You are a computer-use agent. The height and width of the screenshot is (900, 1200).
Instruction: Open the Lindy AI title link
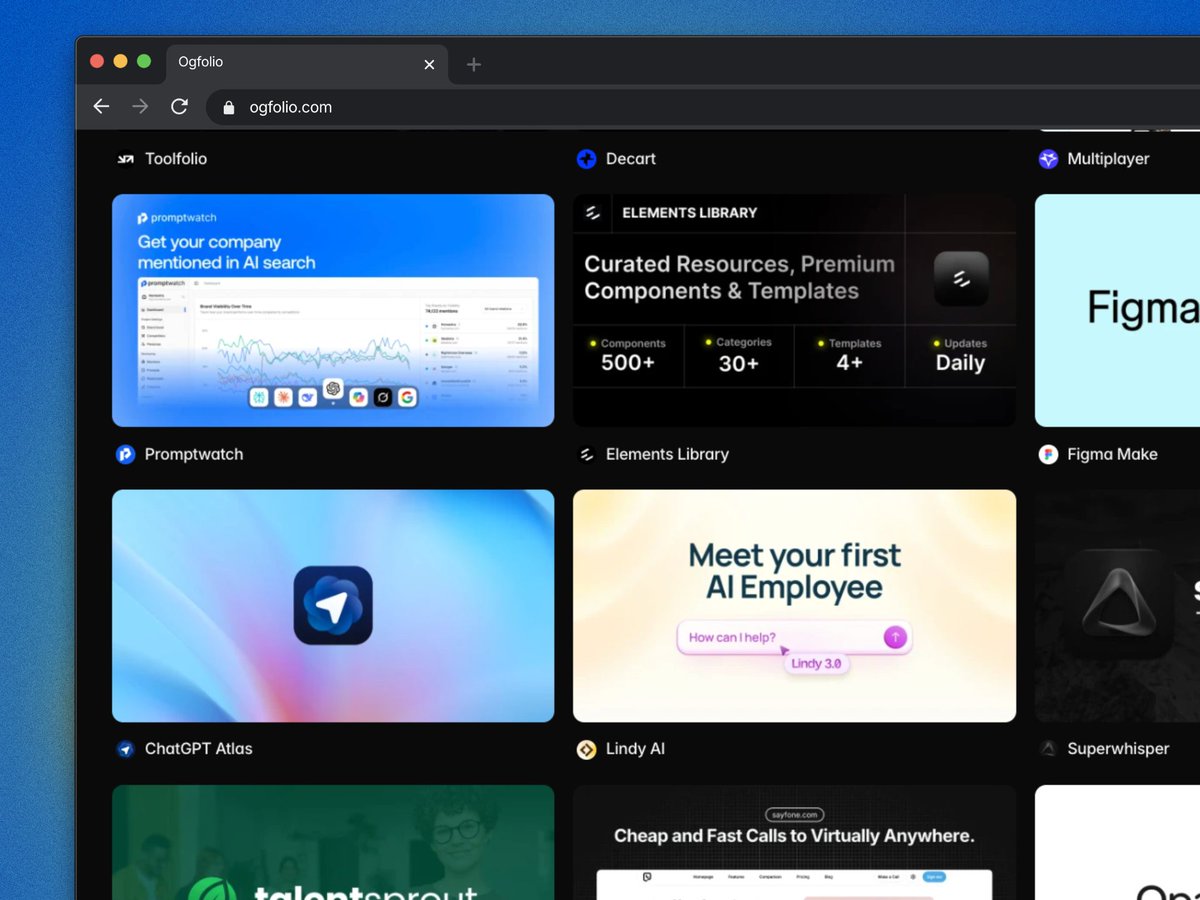(x=635, y=749)
